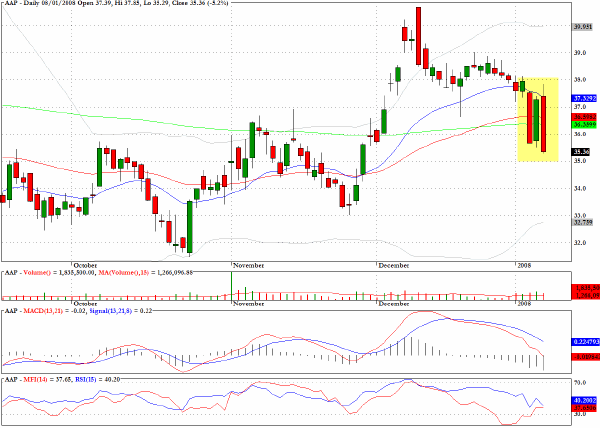Select the red 1,835,50 volume value label
Viewport: 600px width, 428px height.
585,287
